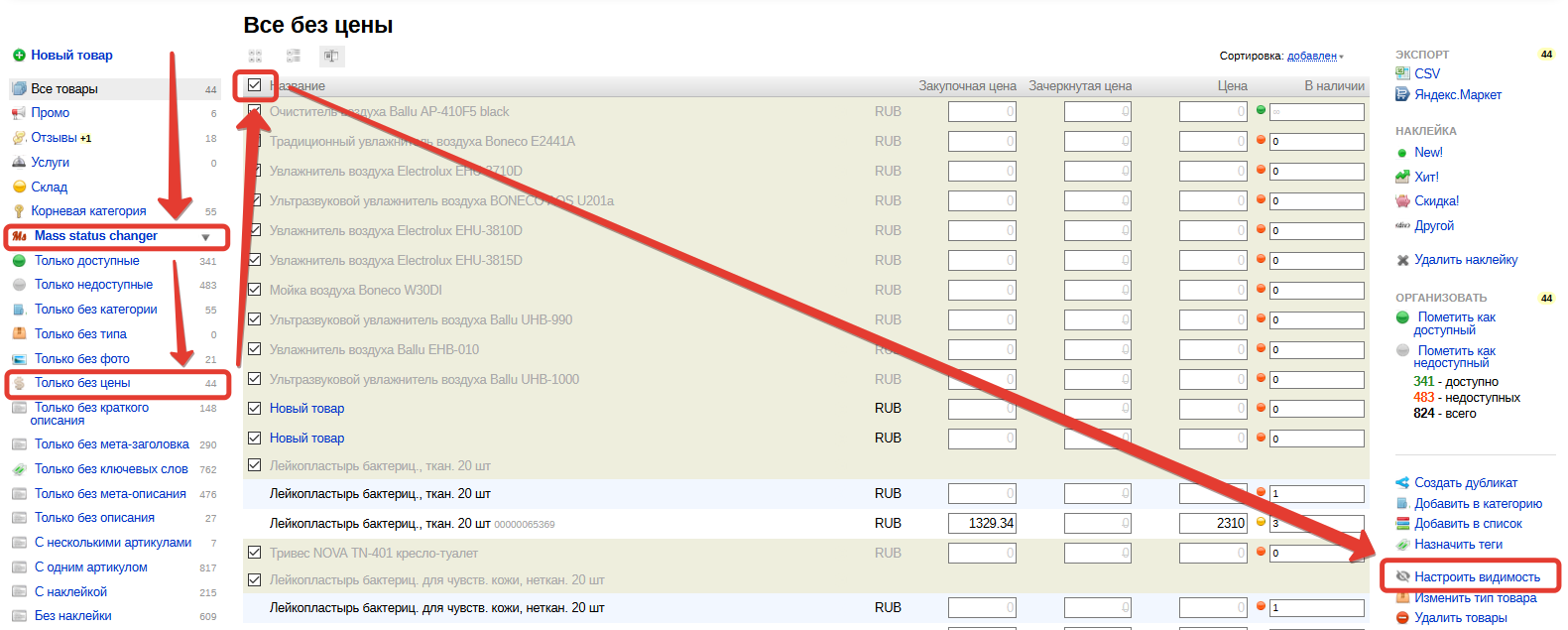Open the Другой sticker option
Image resolution: width=1568 pixels, height=630 pixels.
(1433, 225)
